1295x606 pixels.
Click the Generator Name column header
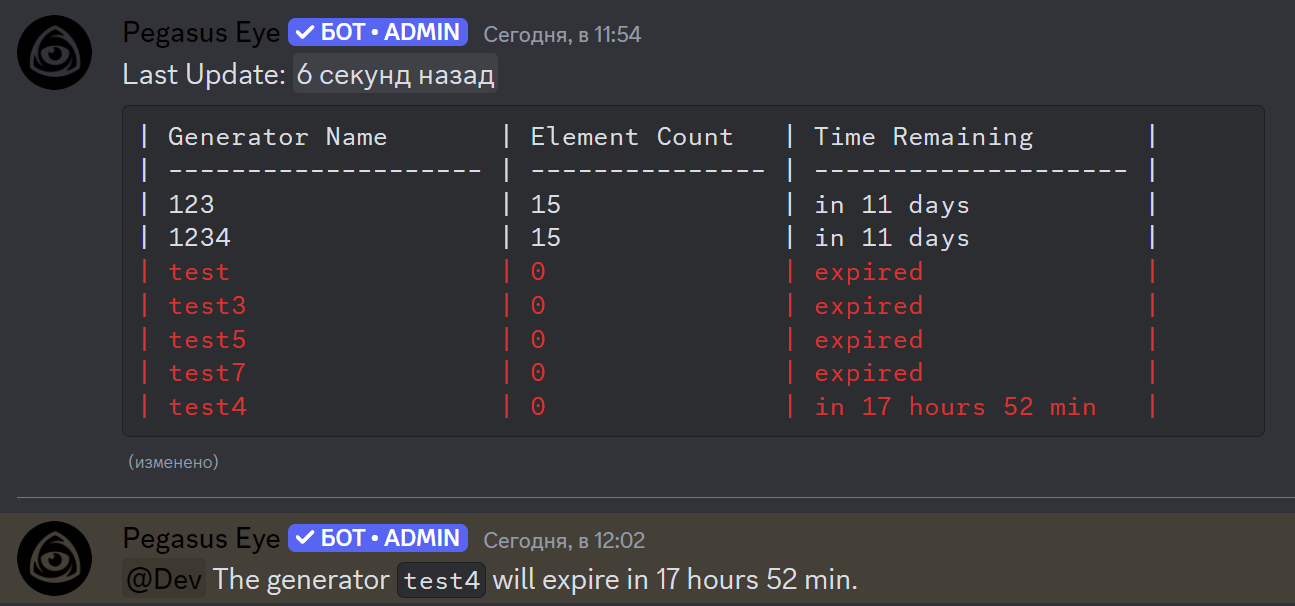coord(276,136)
